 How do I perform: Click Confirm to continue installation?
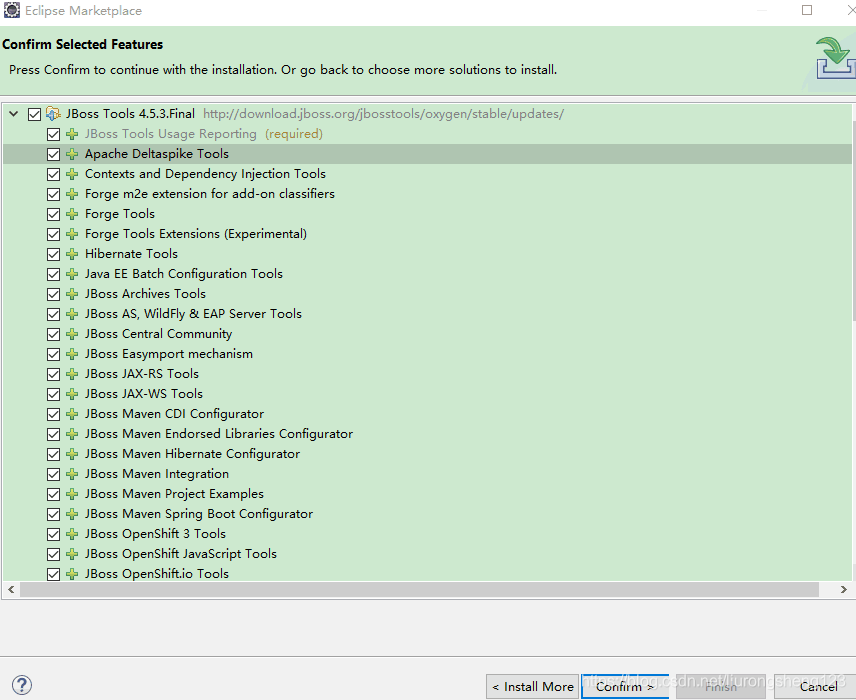[625, 686]
